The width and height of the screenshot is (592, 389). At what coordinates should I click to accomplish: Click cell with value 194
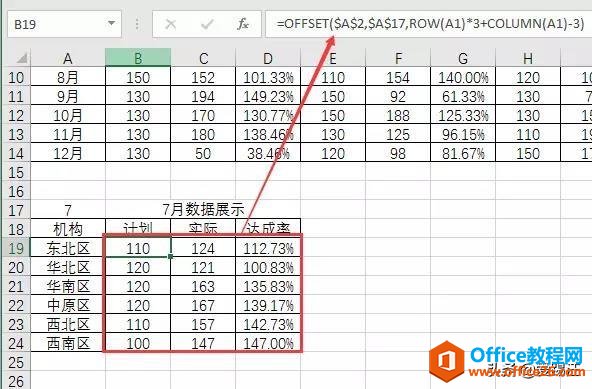click(203, 96)
